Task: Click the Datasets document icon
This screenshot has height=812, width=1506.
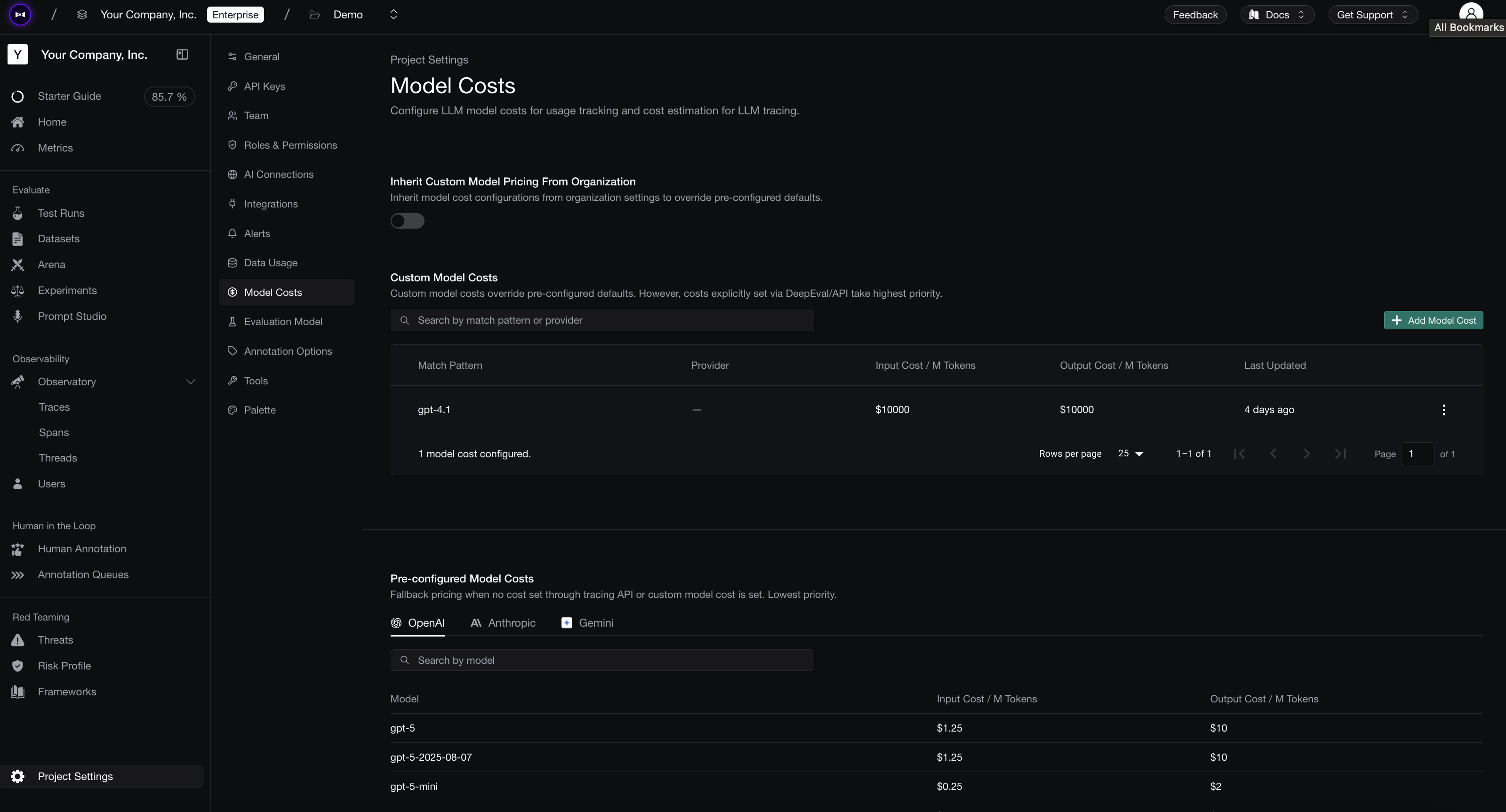Action: tap(17, 239)
